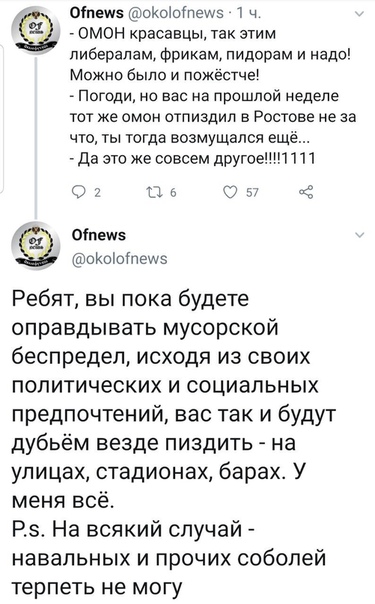This screenshot has height=604, width=375.
Task: Tap @okolofnews handle next to timestamp
Action: click(x=175, y=13)
